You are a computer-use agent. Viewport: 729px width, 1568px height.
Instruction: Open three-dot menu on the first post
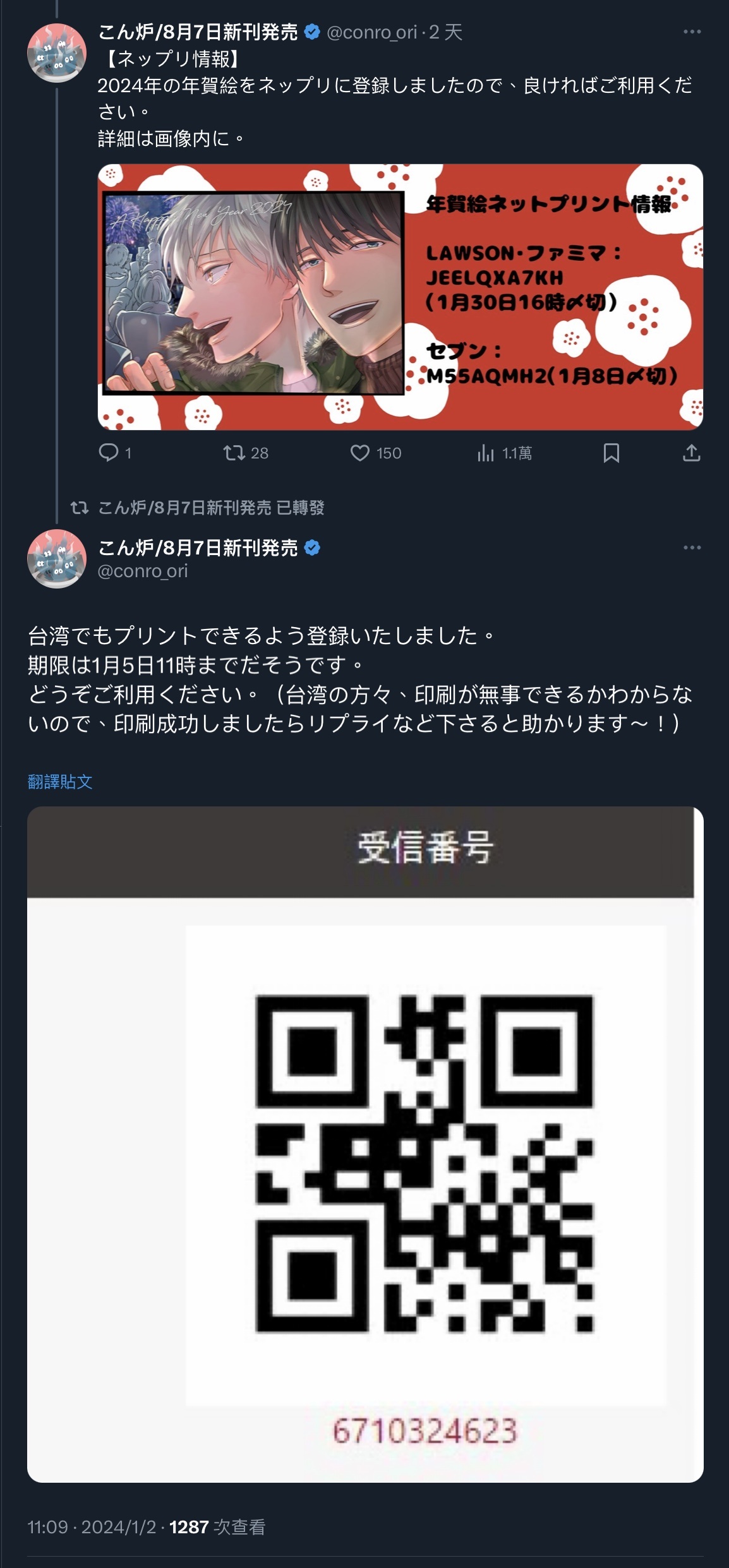[x=692, y=32]
